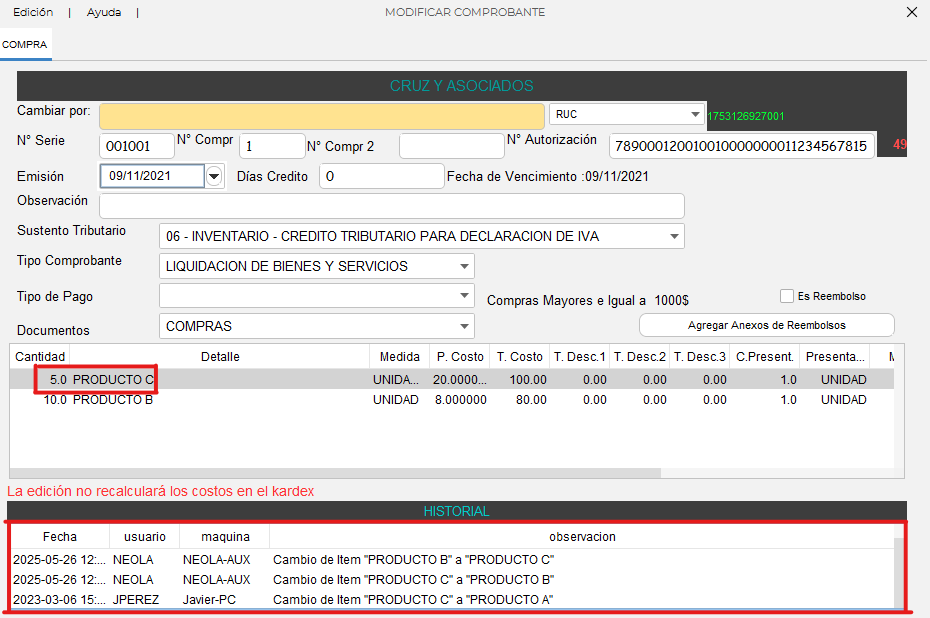This screenshot has height=618, width=930.
Task: Open the Ayuda menu
Action: pos(104,12)
